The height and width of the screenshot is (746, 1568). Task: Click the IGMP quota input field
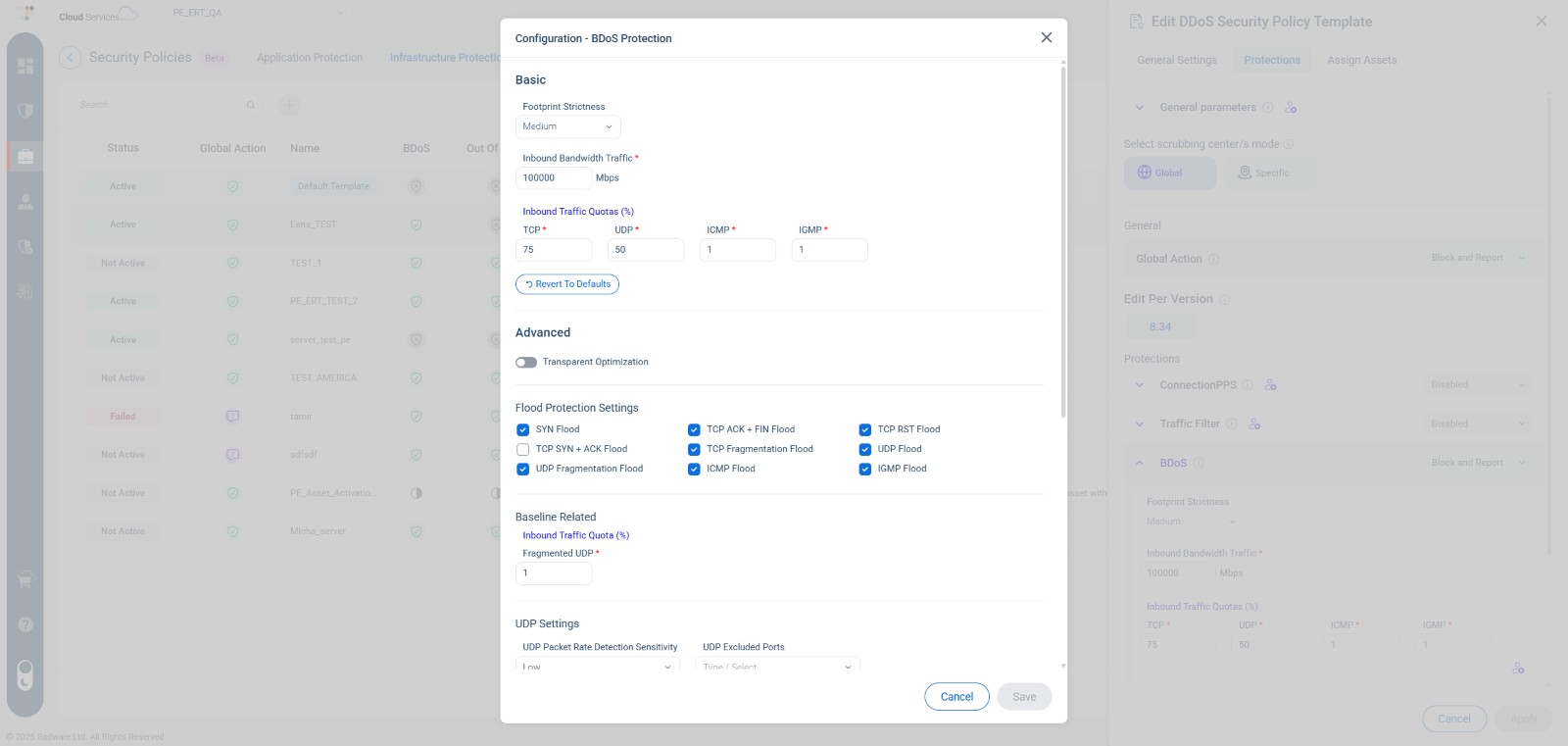tap(830, 250)
